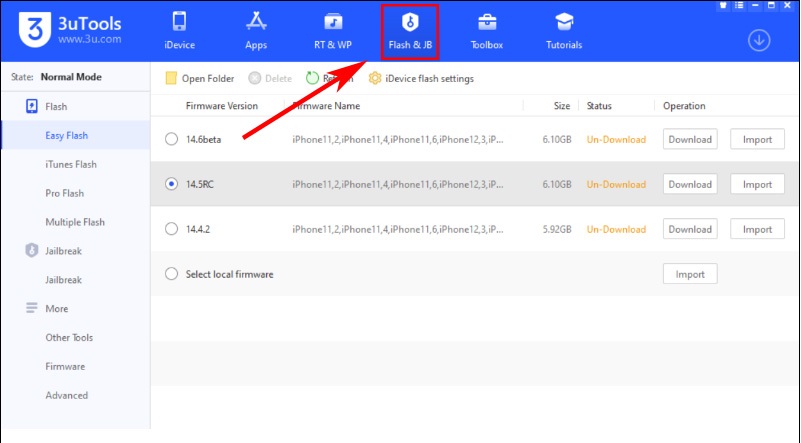Select the 14.5RC firmware radio button
Viewport: 801px width, 443px height.
coord(172,184)
